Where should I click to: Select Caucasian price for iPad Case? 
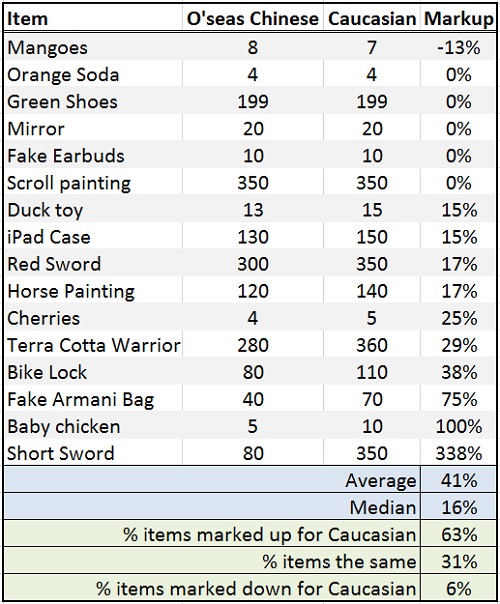372,237
